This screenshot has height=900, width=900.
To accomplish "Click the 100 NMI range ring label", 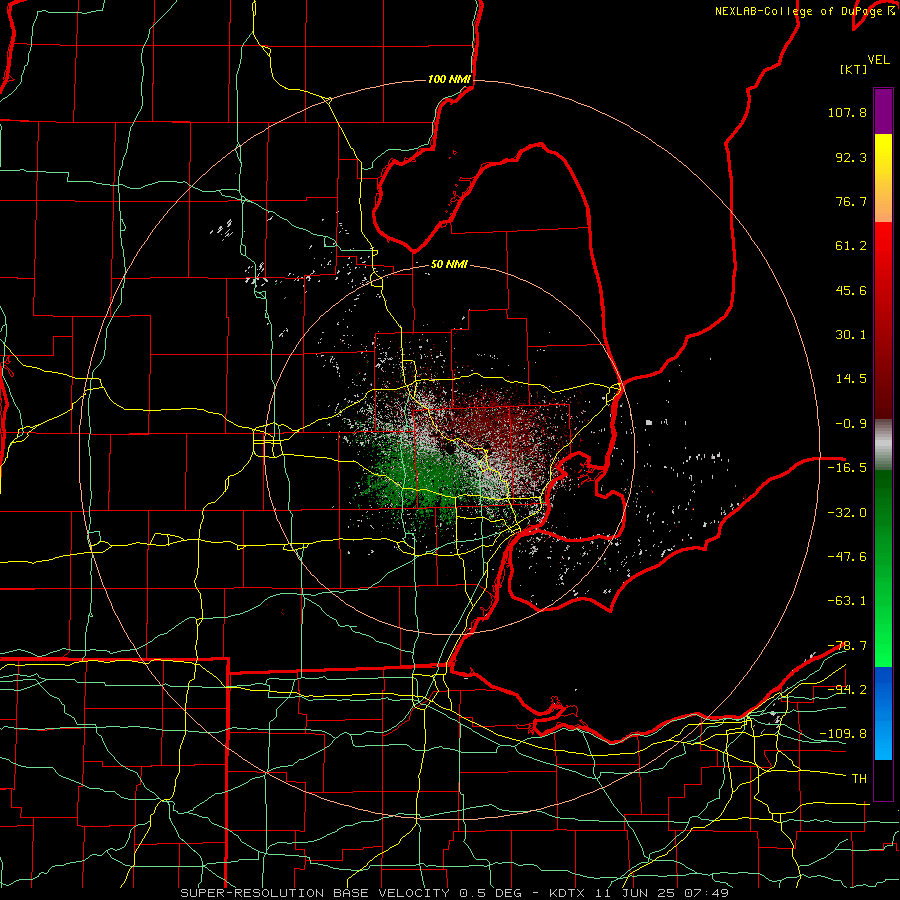I will click(449, 79).
